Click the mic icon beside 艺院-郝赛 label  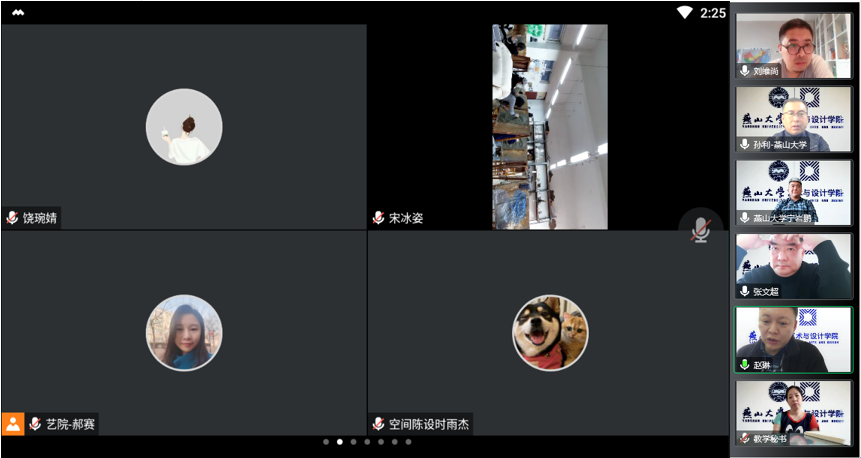click(35, 424)
